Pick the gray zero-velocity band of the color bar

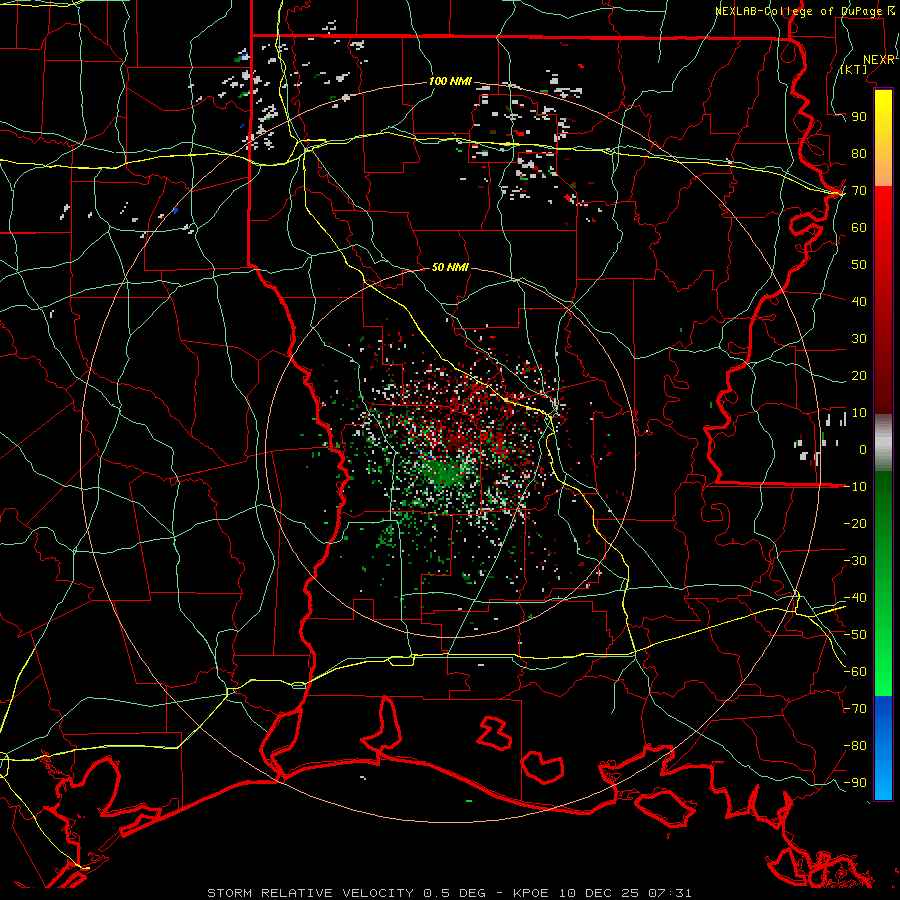click(x=883, y=442)
